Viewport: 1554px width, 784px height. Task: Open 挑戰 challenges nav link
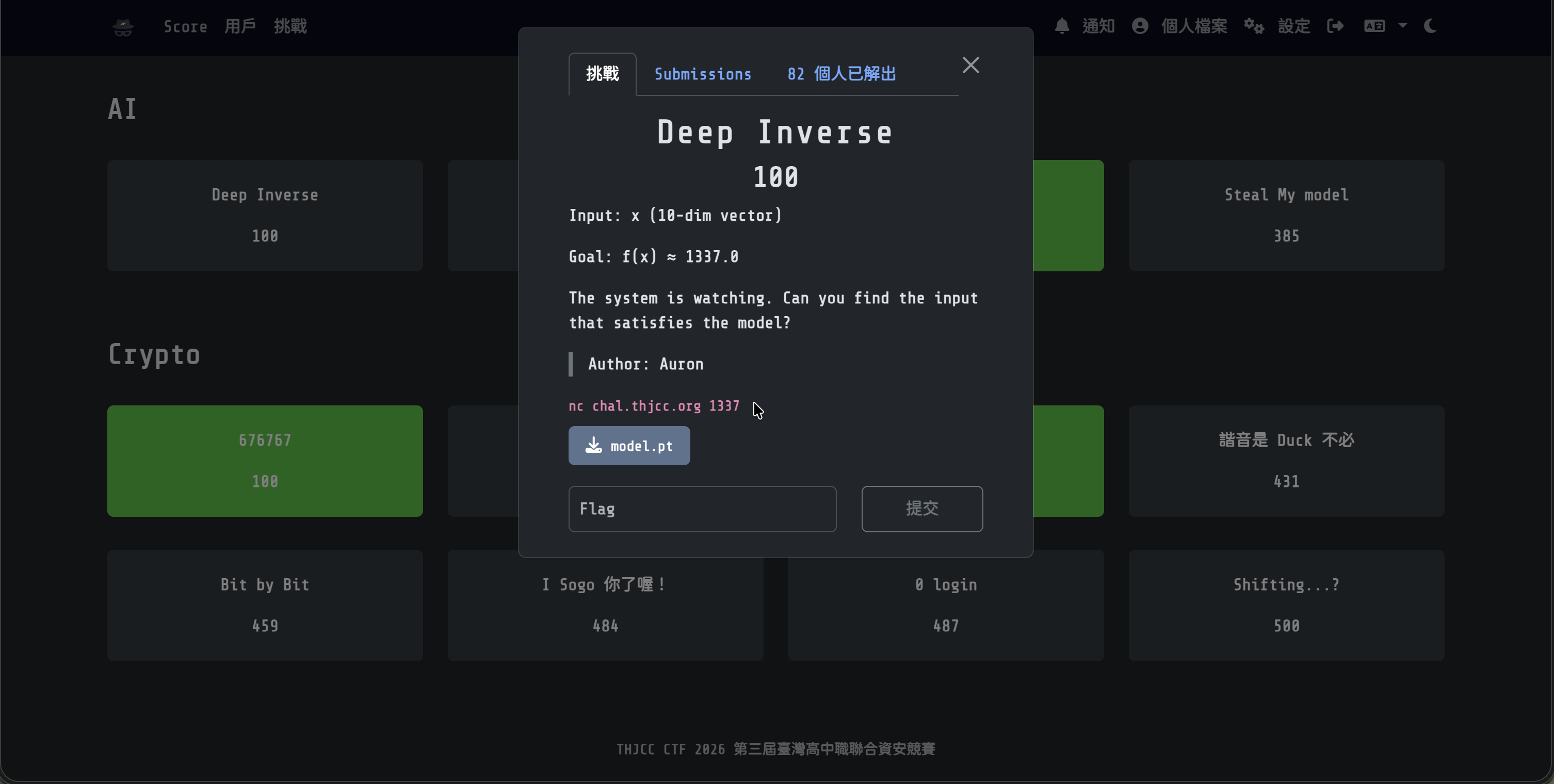(290, 26)
